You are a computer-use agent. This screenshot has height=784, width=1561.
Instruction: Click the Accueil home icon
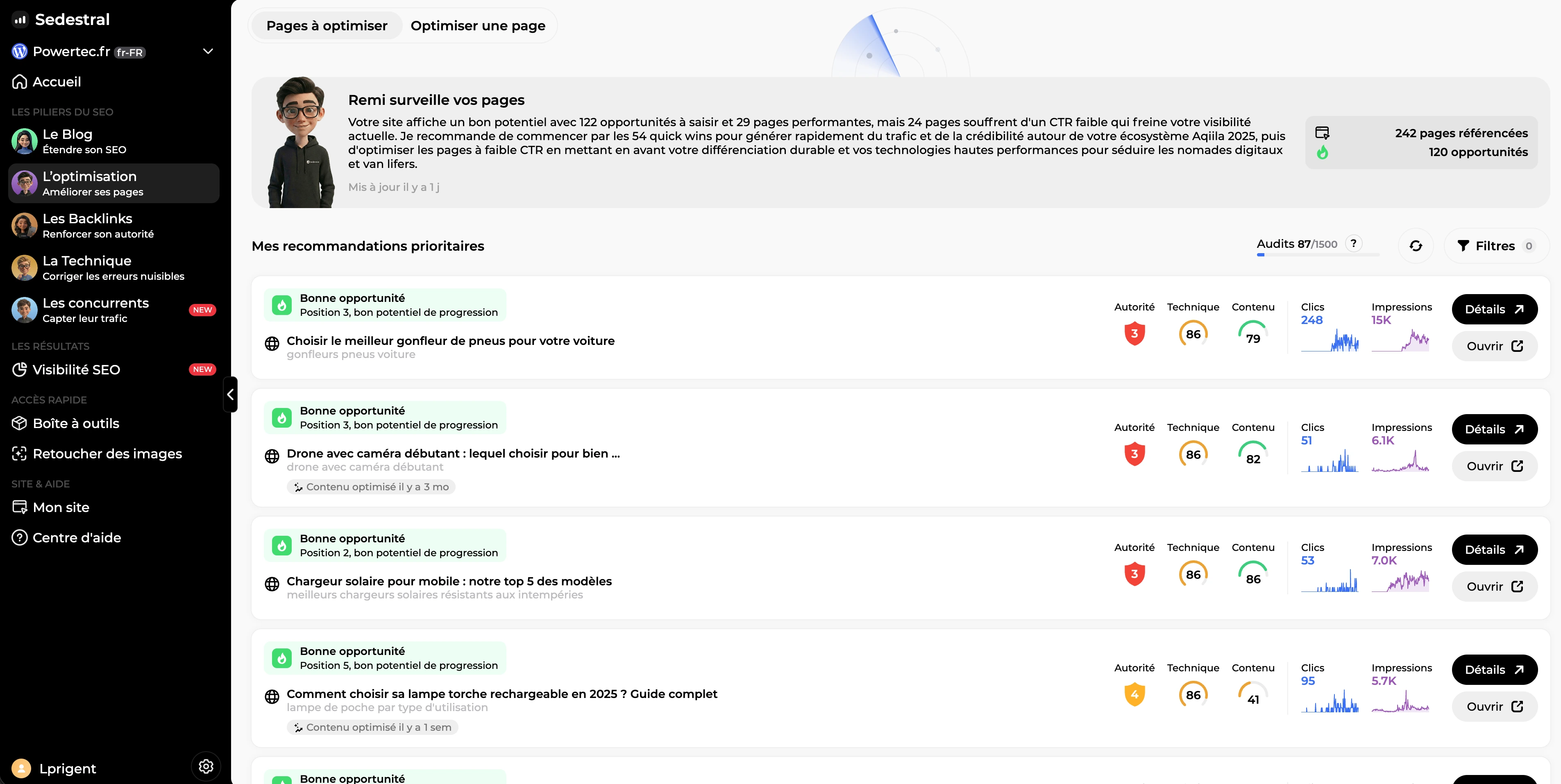tap(19, 82)
